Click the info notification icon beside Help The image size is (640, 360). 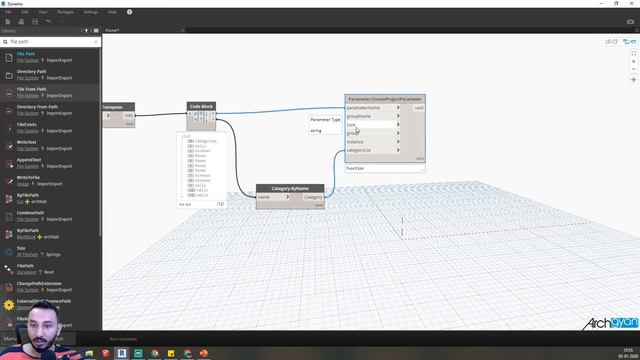[x=129, y=12]
